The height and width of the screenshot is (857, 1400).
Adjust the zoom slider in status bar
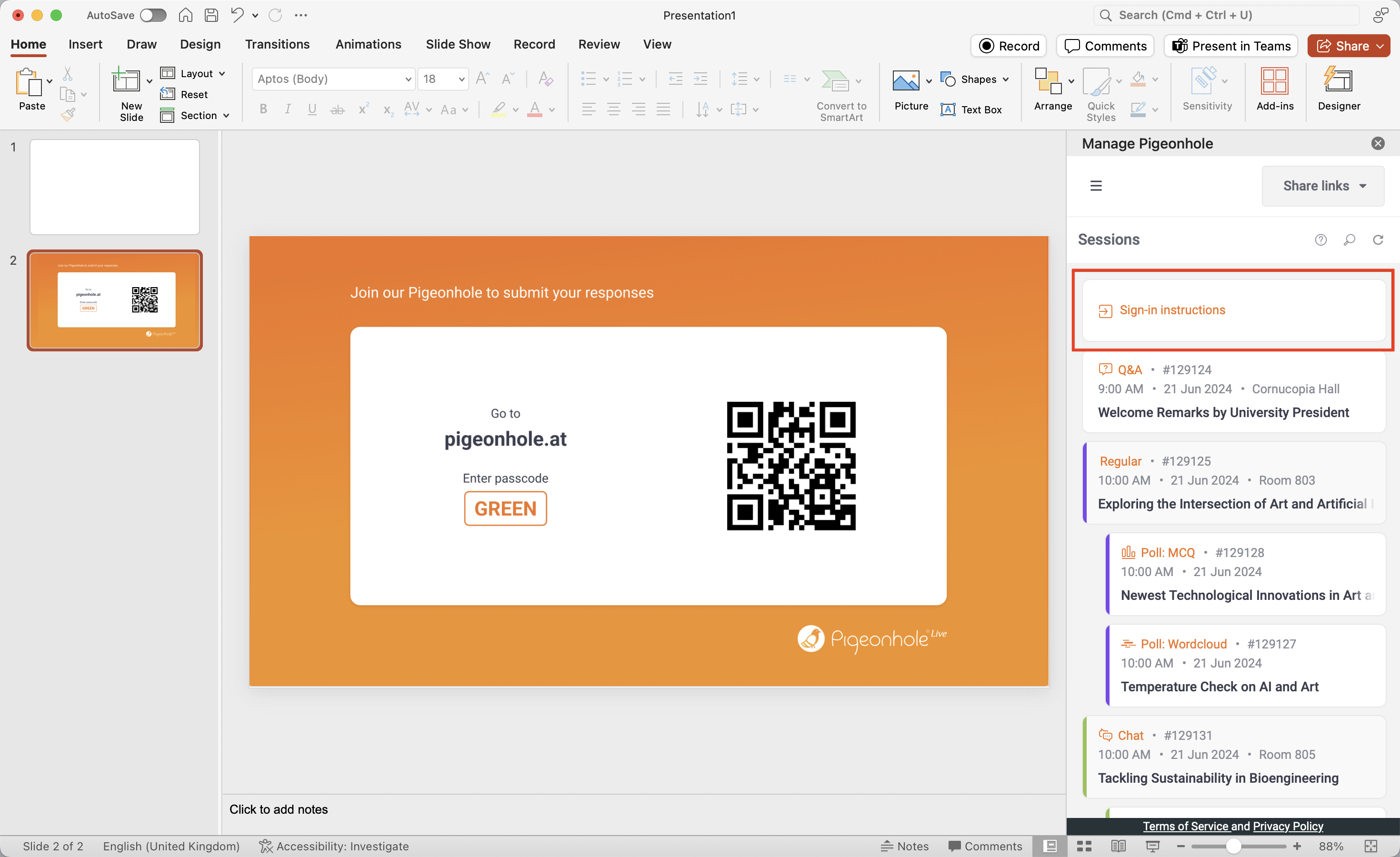pos(1233,846)
